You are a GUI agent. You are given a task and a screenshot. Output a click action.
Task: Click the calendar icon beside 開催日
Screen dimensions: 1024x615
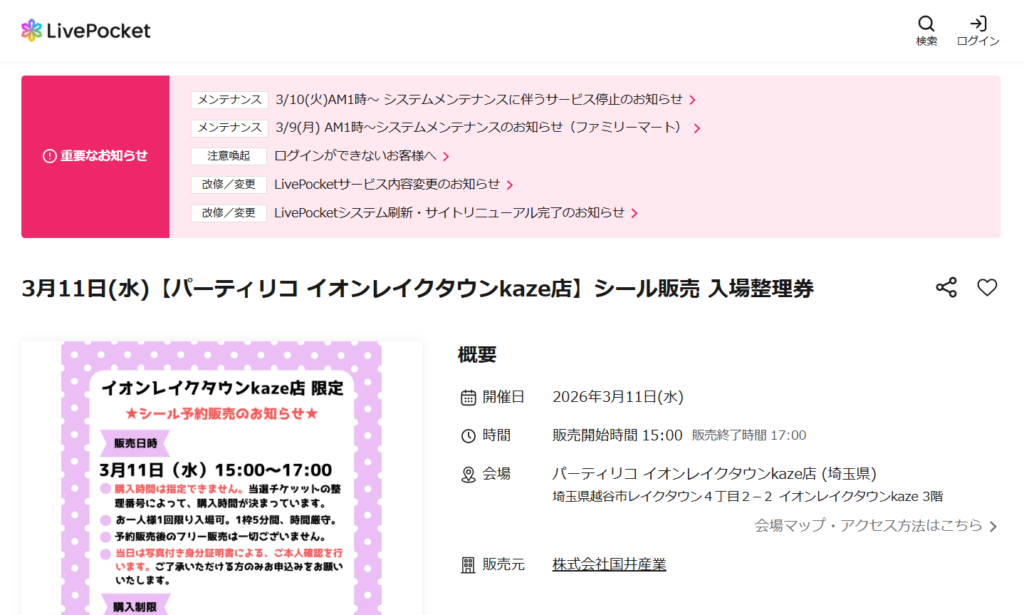coord(467,396)
